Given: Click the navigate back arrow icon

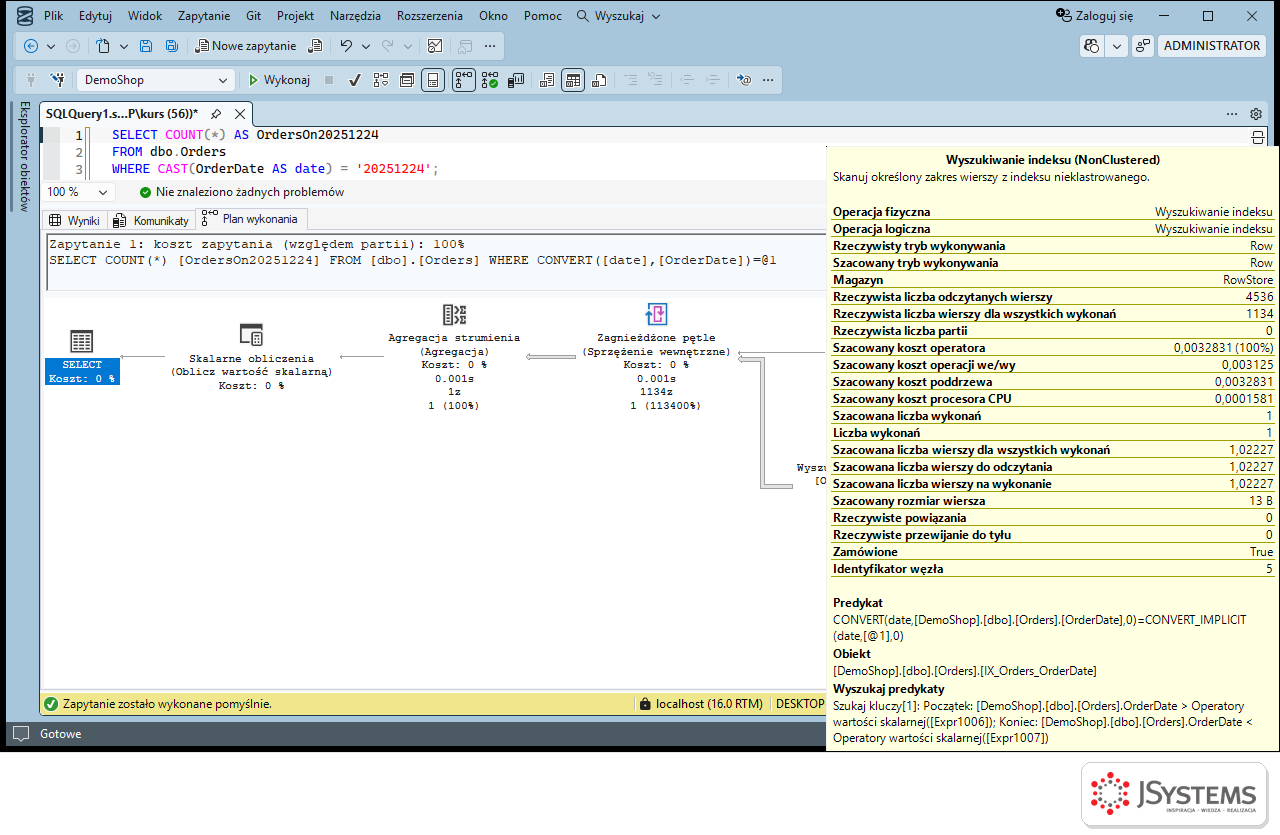Looking at the screenshot, I should (x=31, y=46).
